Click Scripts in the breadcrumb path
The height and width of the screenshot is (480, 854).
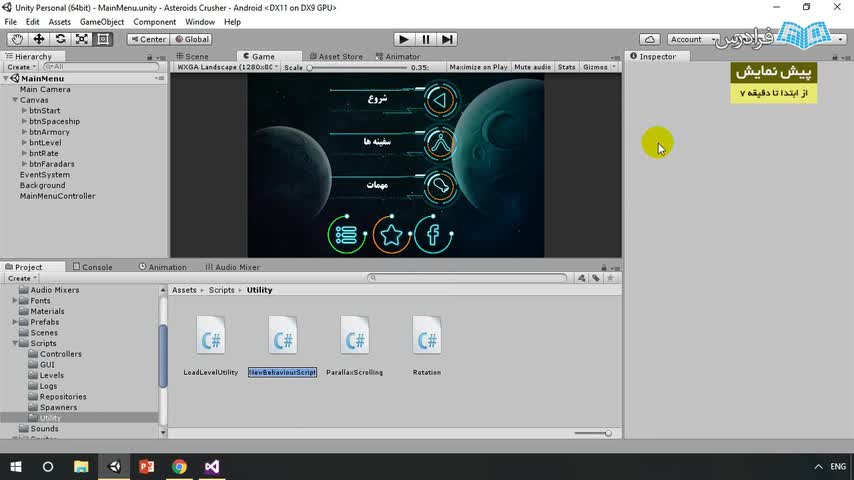(x=222, y=290)
